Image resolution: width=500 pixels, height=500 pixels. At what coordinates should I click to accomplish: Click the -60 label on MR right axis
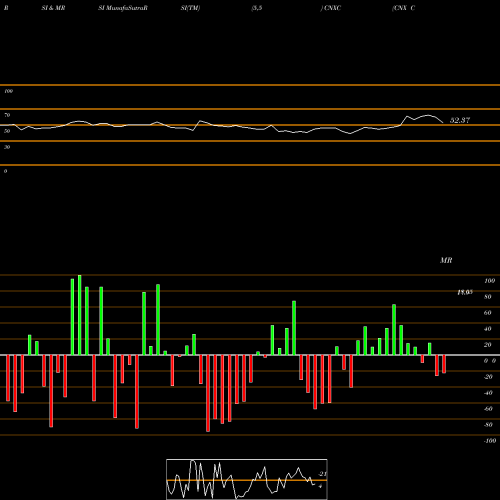point(488,409)
